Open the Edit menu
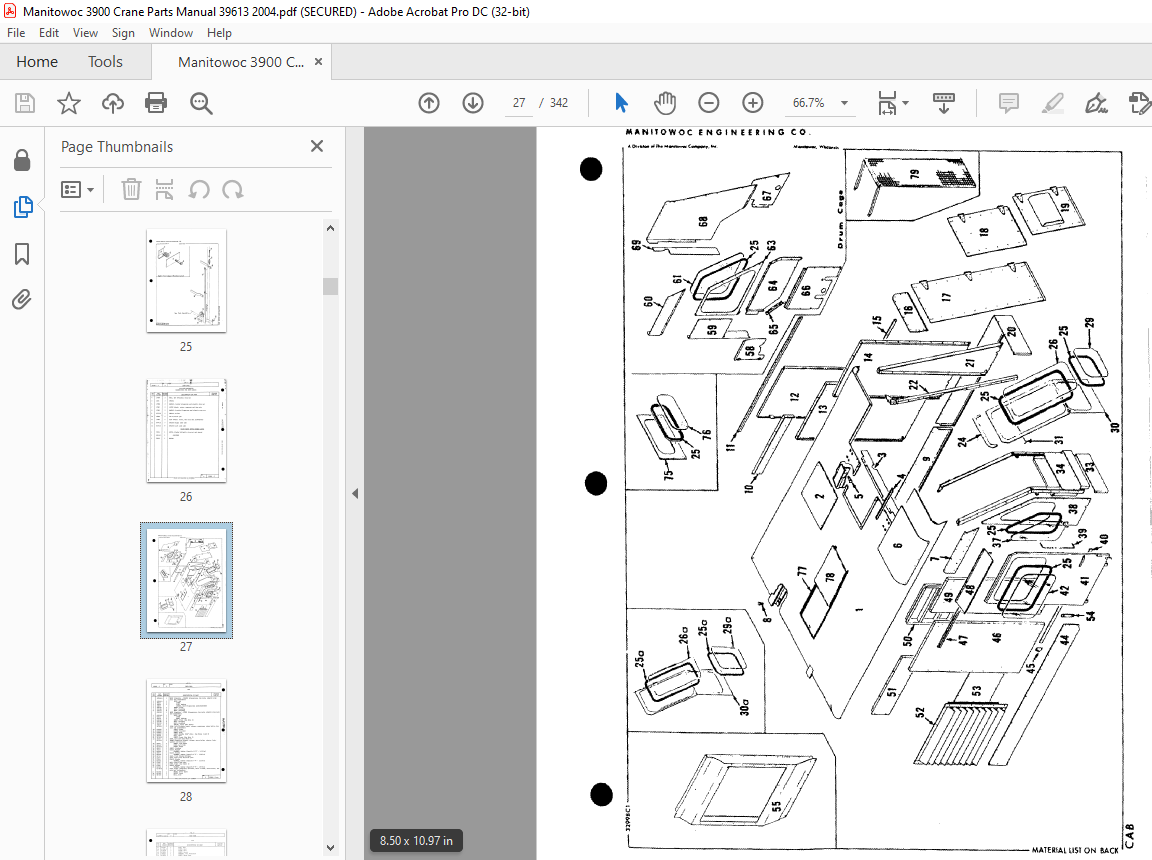 (x=48, y=32)
